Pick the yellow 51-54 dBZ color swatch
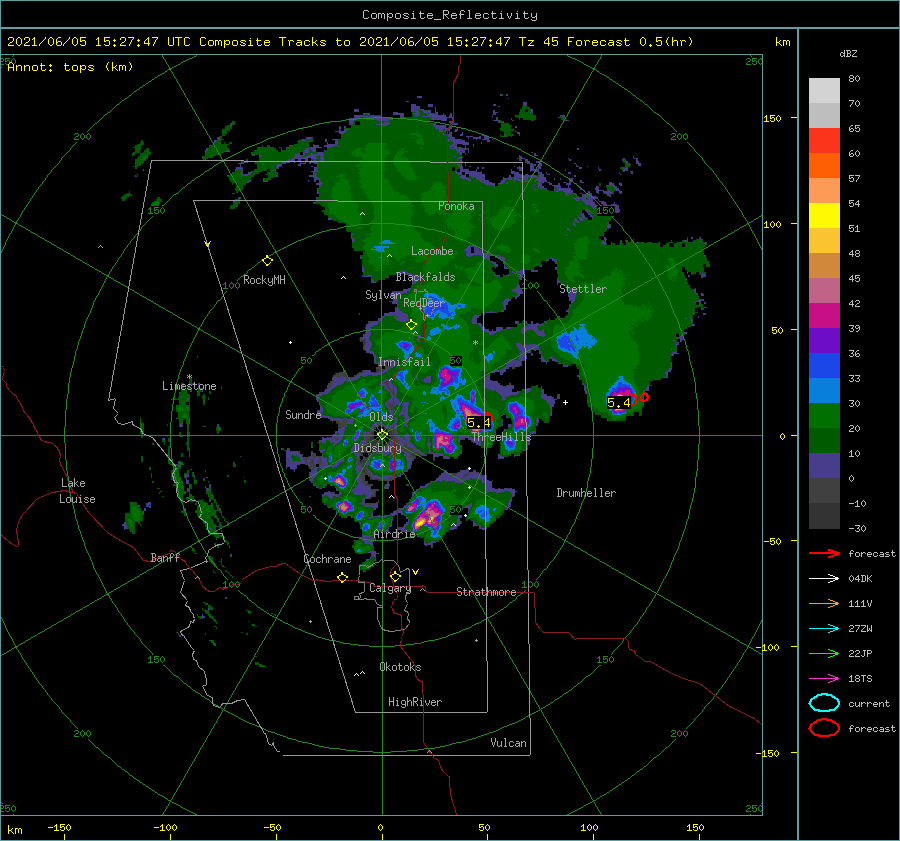Screen dimensions: 900x841 pyautogui.click(x=824, y=216)
